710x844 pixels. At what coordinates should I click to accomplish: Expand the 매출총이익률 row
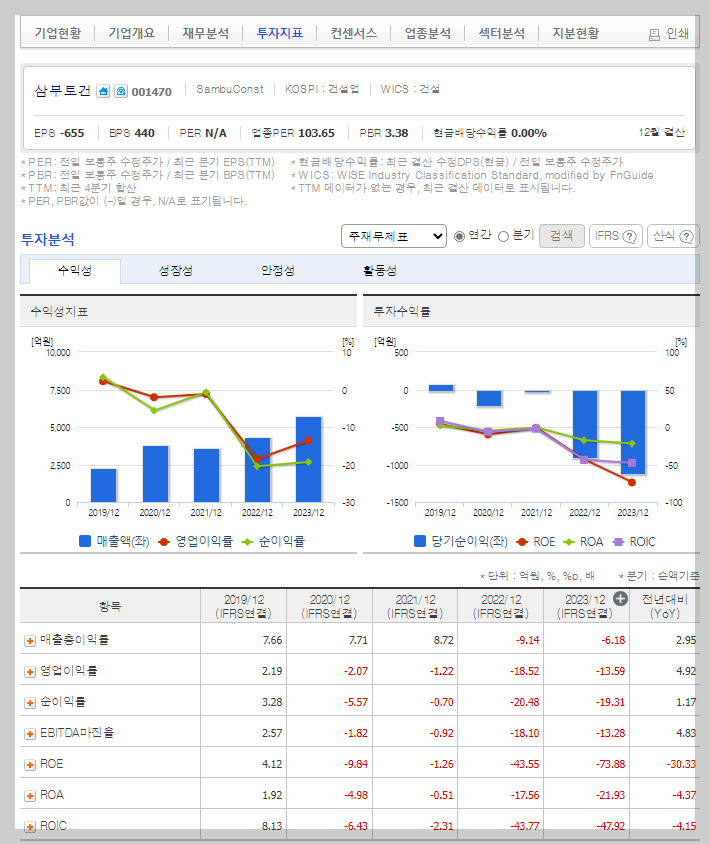pyautogui.click(x=30, y=641)
